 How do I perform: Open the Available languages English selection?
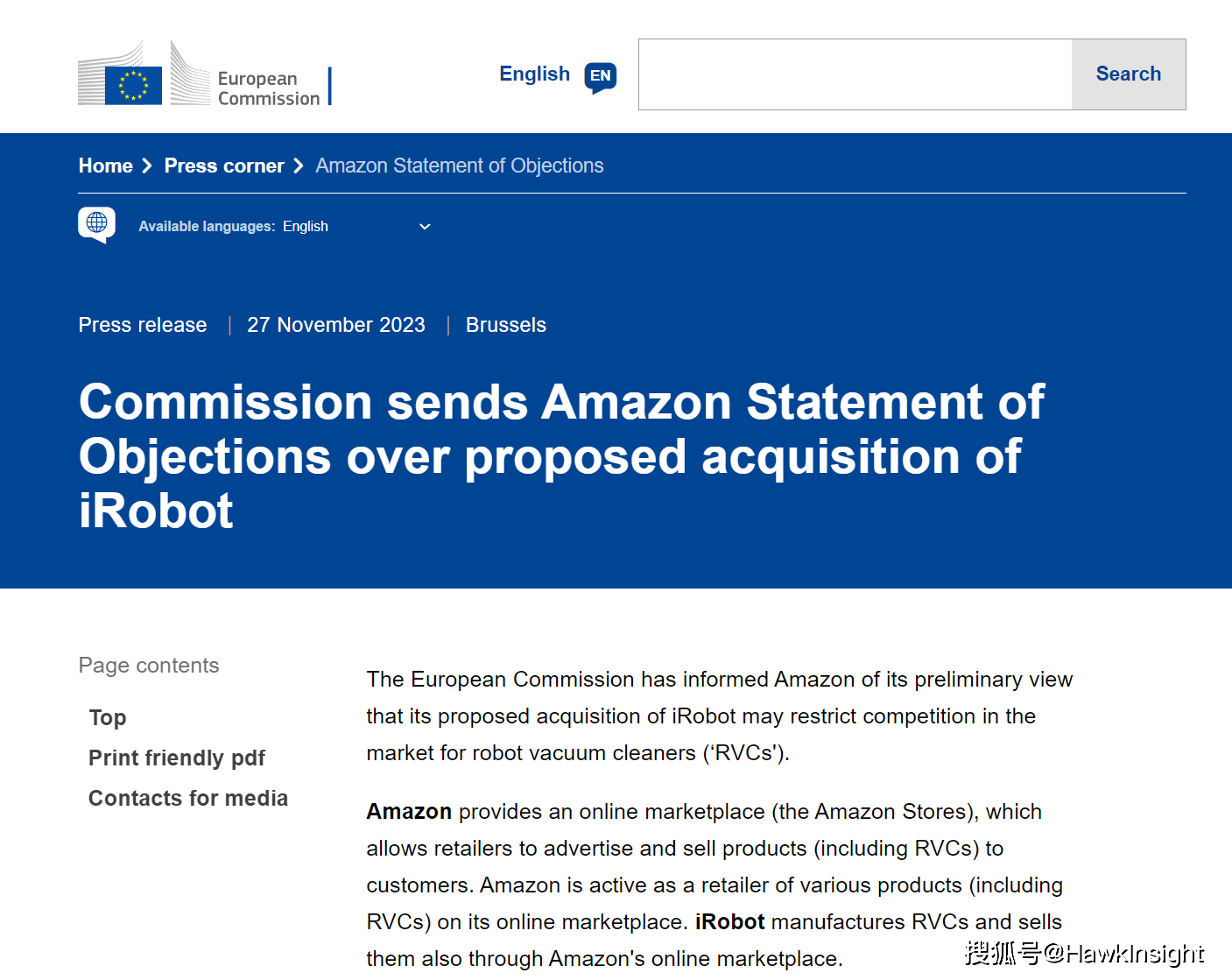(306, 227)
